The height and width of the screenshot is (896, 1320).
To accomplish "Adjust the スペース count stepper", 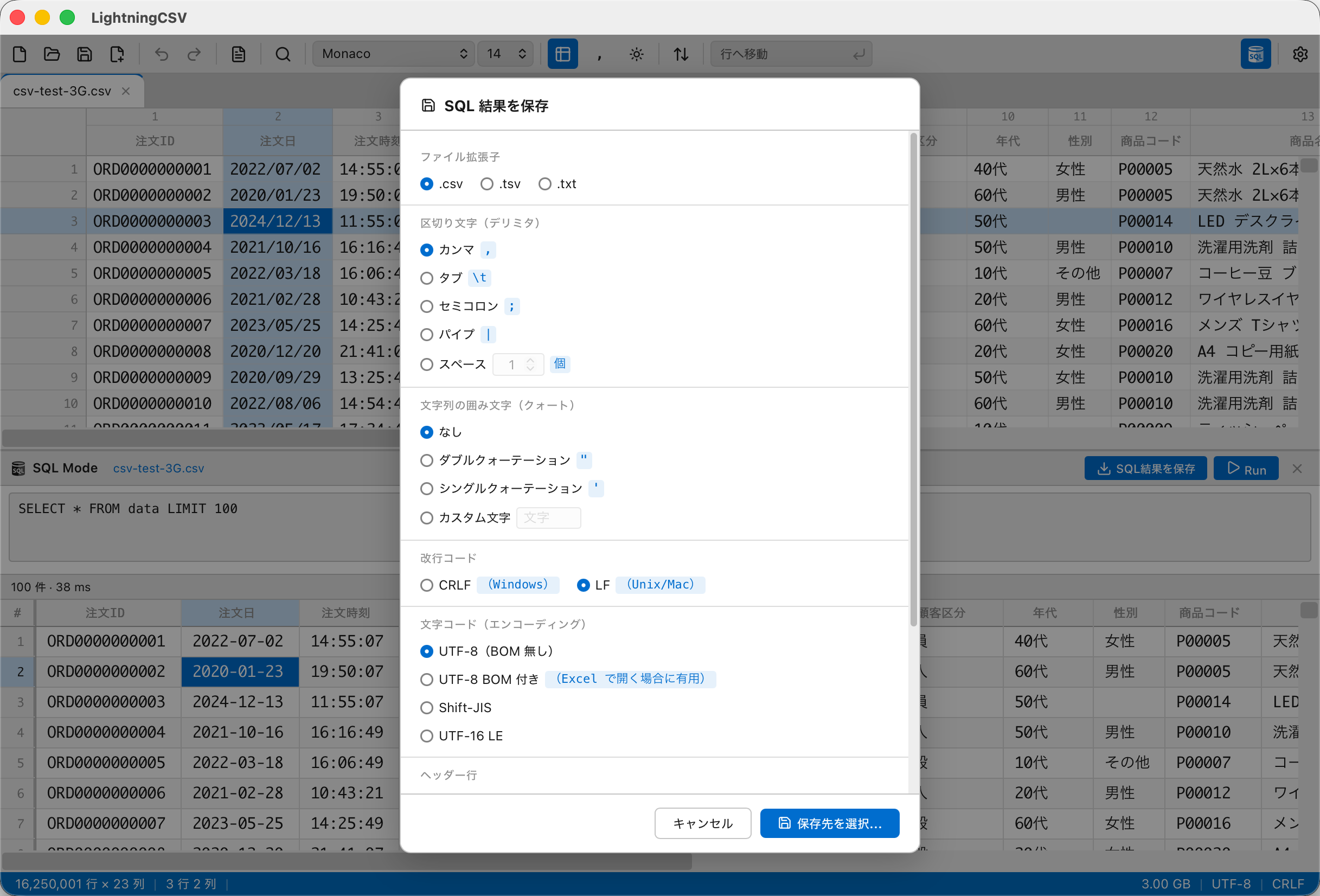I will pyautogui.click(x=530, y=364).
